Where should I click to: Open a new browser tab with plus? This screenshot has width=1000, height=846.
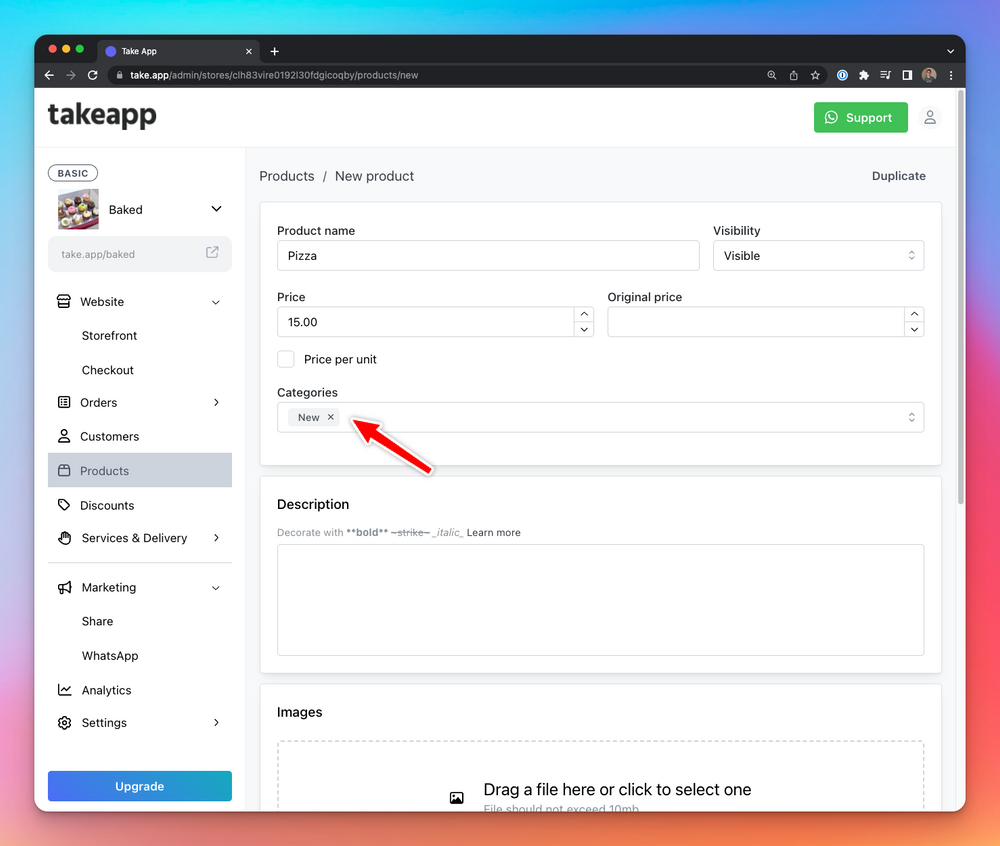(x=275, y=52)
